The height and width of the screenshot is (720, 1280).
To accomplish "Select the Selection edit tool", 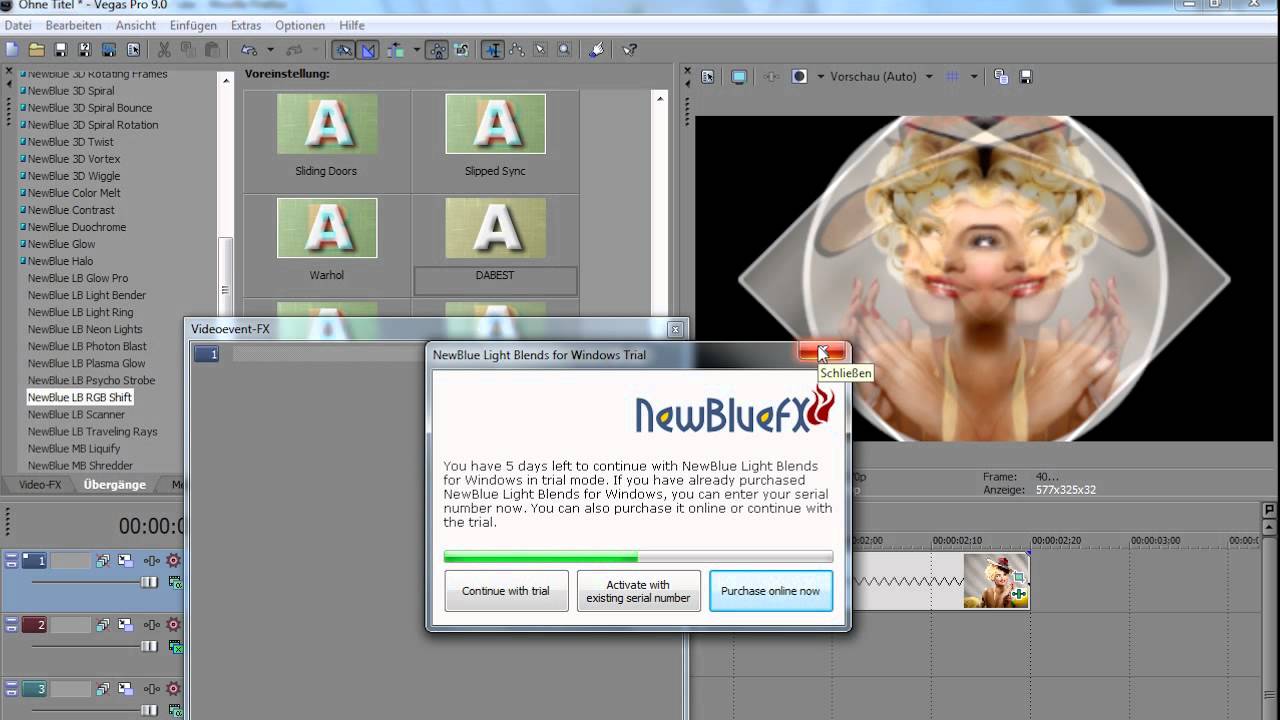I will tap(540, 50).
